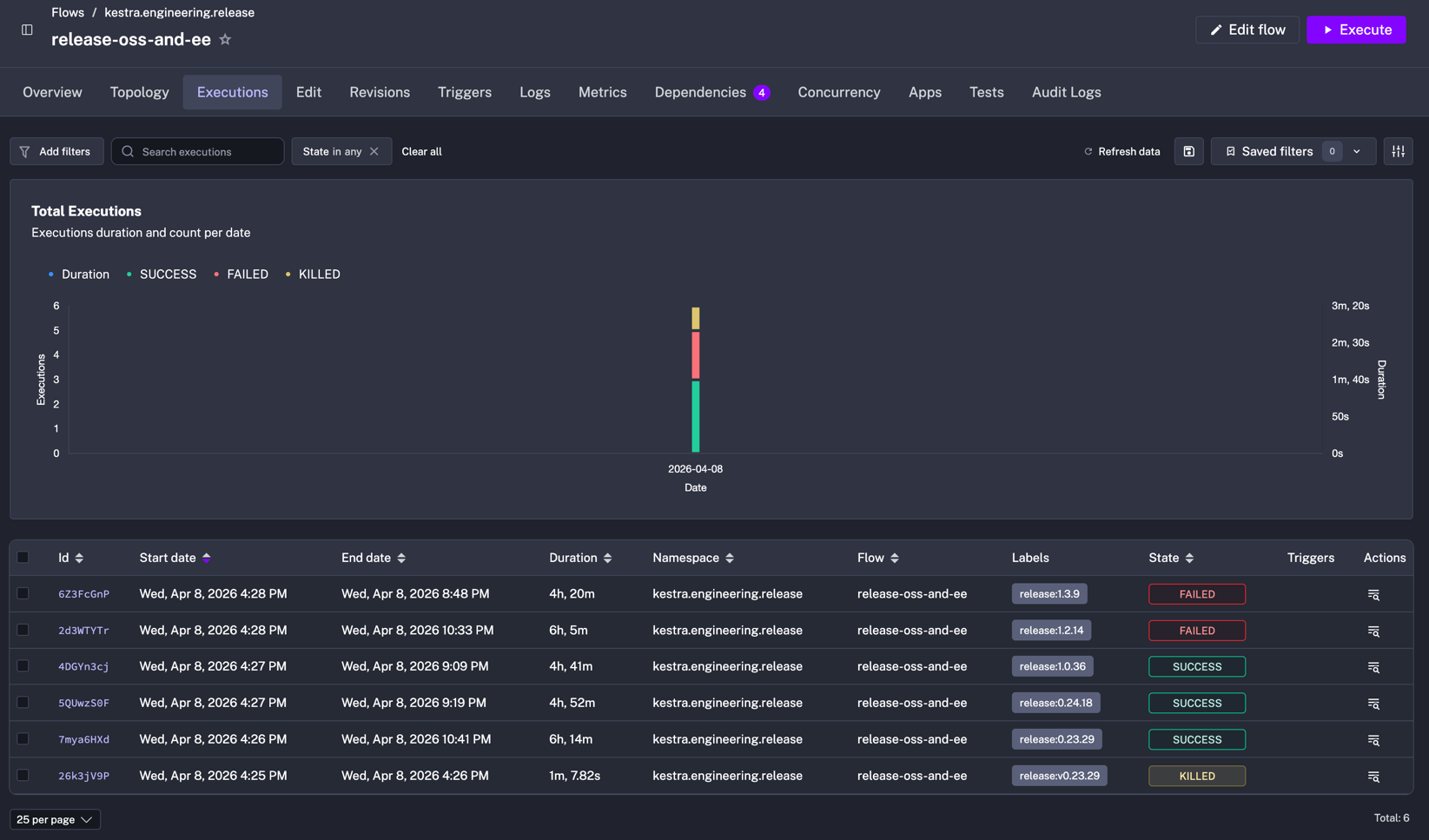Open execution details icon for 4DGYn3cj
Viewport: 1429px width, 840px height.
point(1373,667)
